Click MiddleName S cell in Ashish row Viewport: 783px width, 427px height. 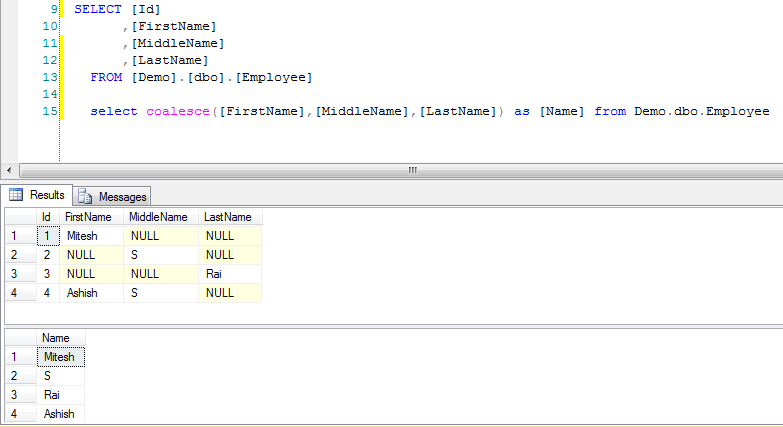(161, 293)
